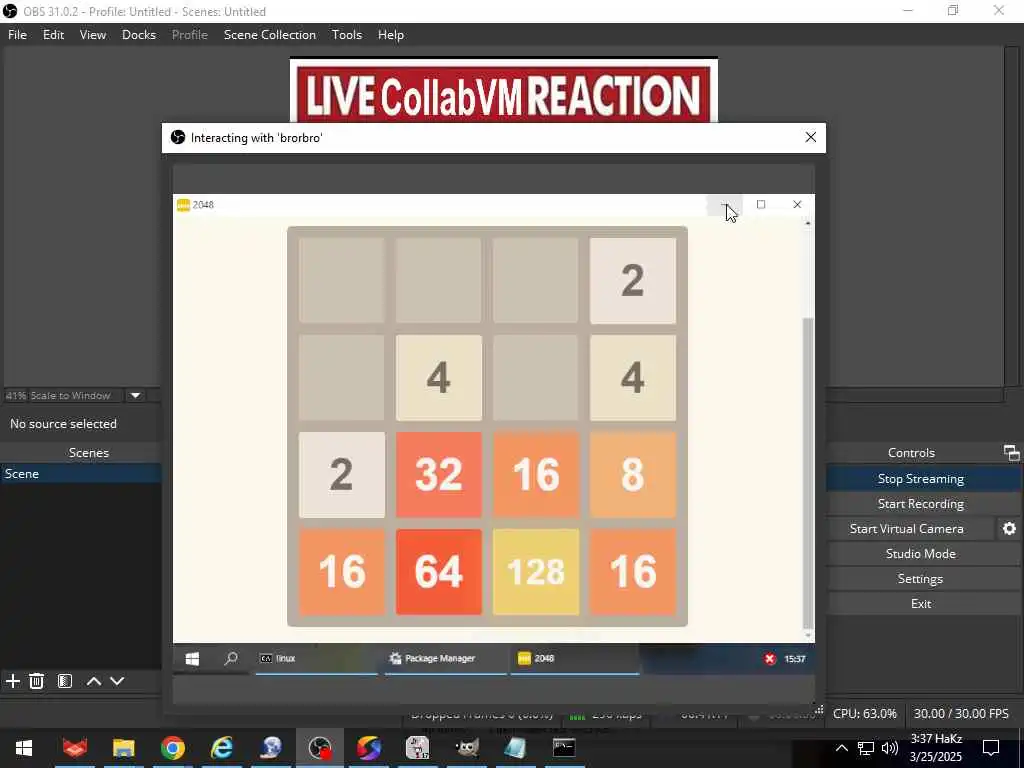
Task: Click the 'LIVE CollabVM REACTION' banner in preview
Action: [504, 94]
